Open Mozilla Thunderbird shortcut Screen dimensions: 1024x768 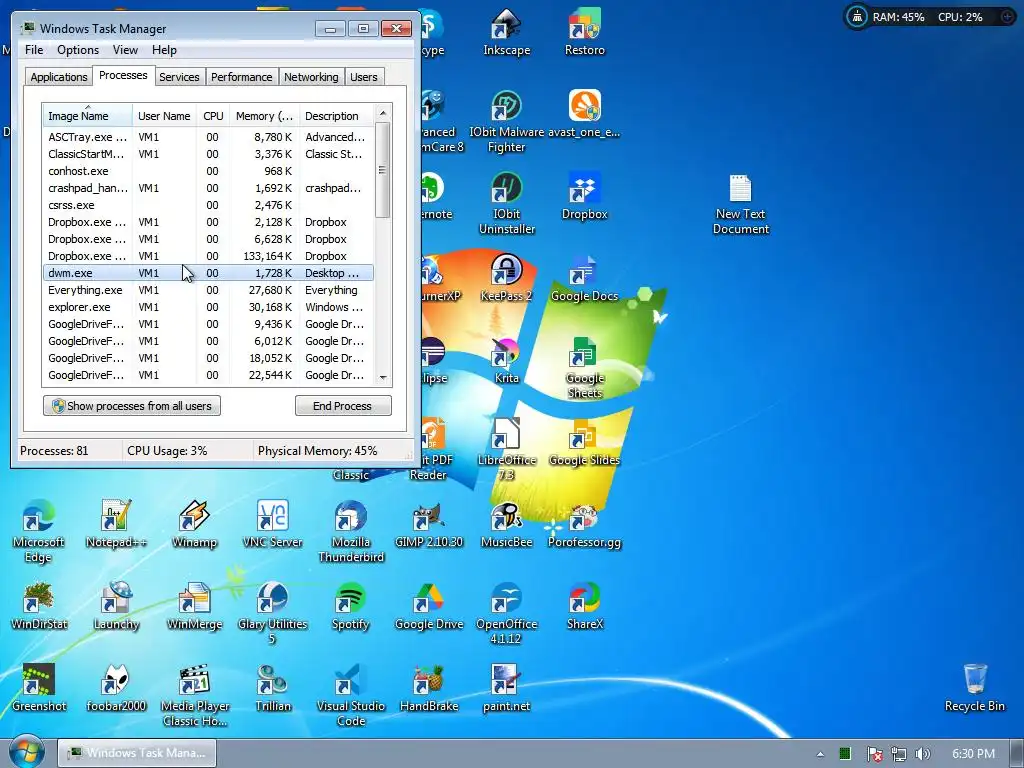[x=351, y=532]
